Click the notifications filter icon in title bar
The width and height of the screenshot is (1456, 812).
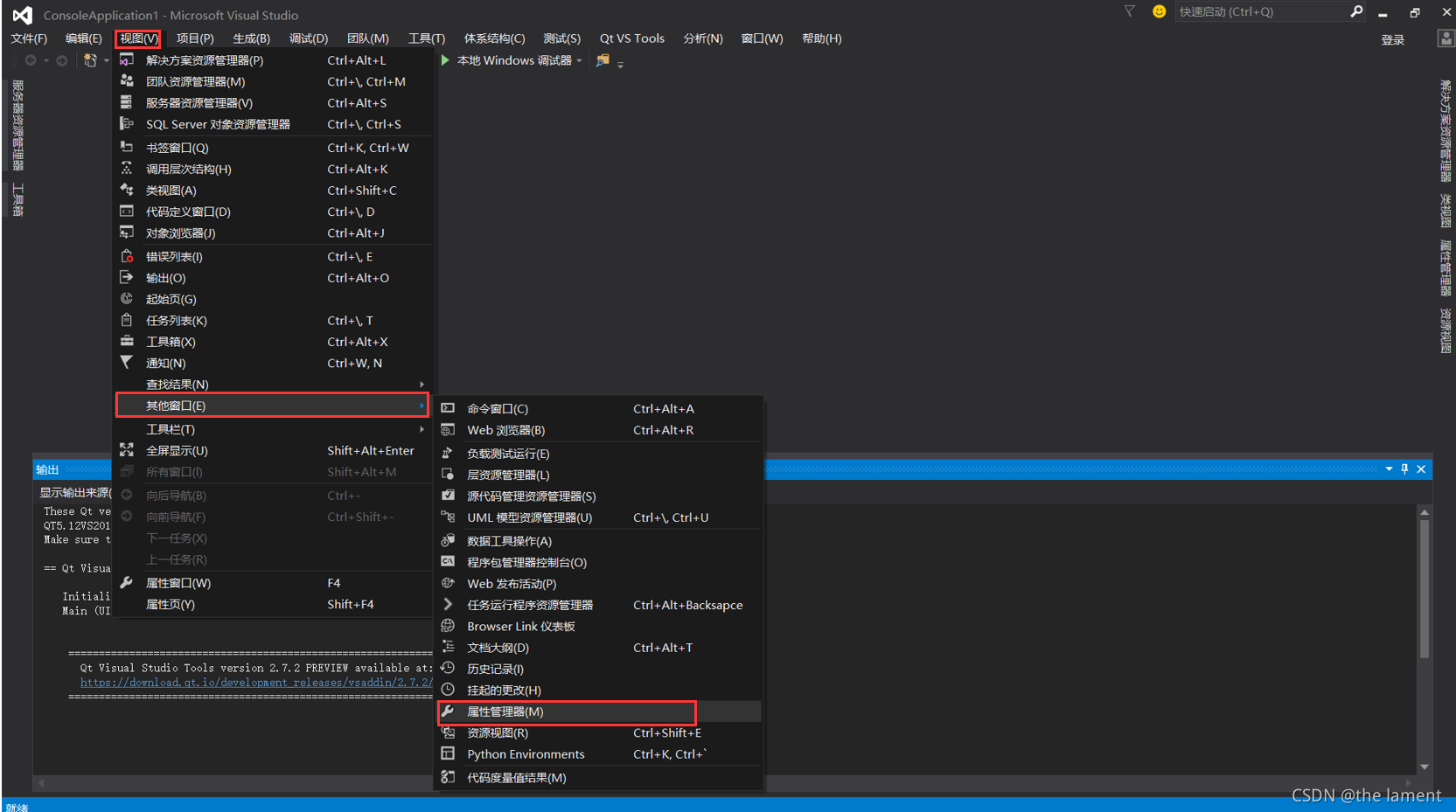point(1130,11)
